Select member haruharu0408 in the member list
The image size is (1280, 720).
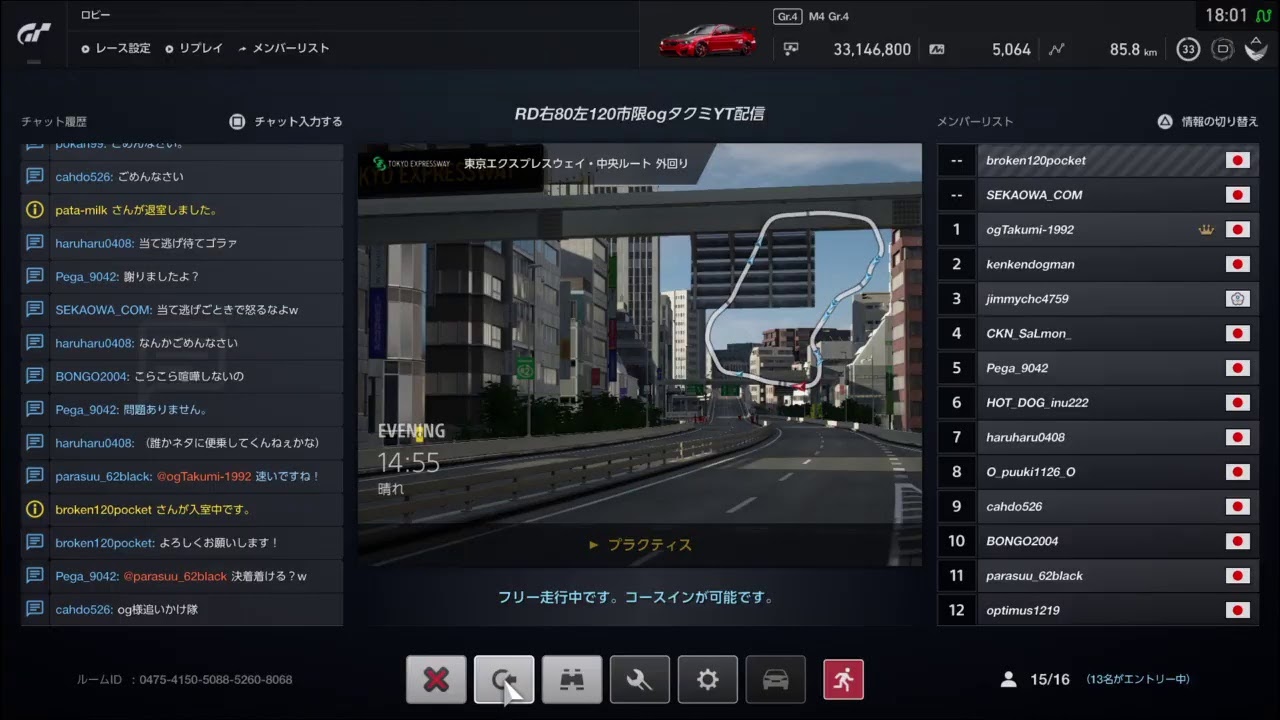(1098, 437)
